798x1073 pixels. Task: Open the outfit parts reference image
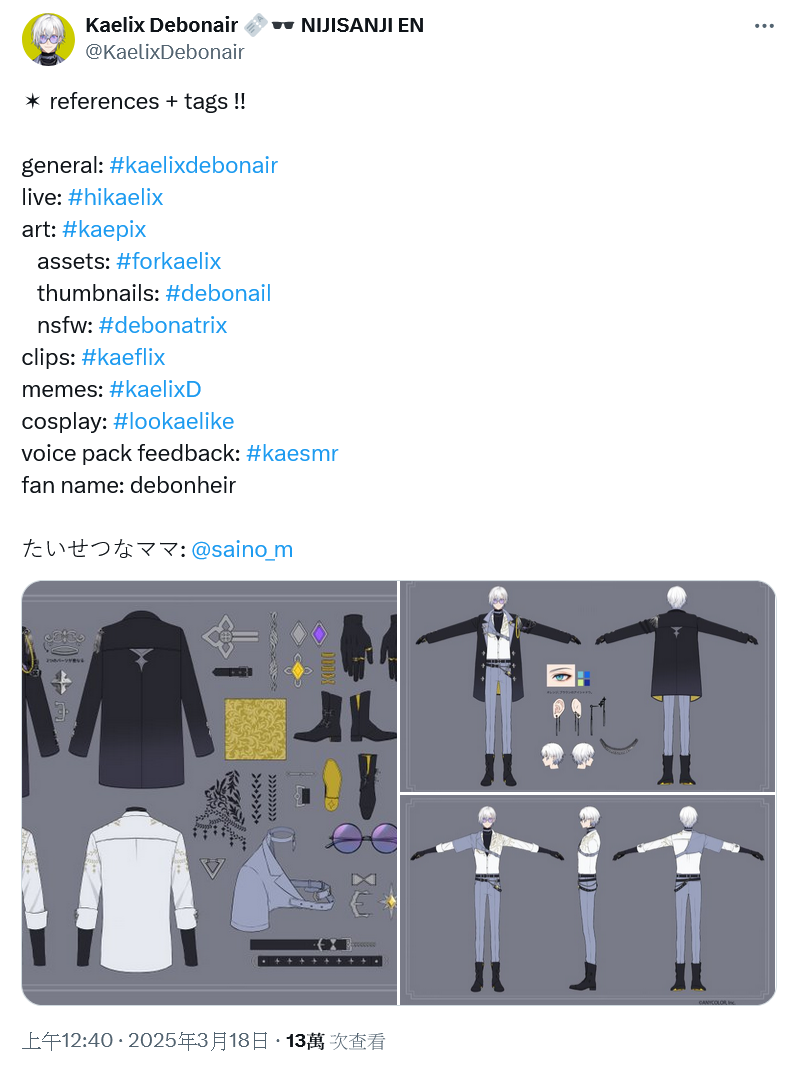[x=209, y=793]
